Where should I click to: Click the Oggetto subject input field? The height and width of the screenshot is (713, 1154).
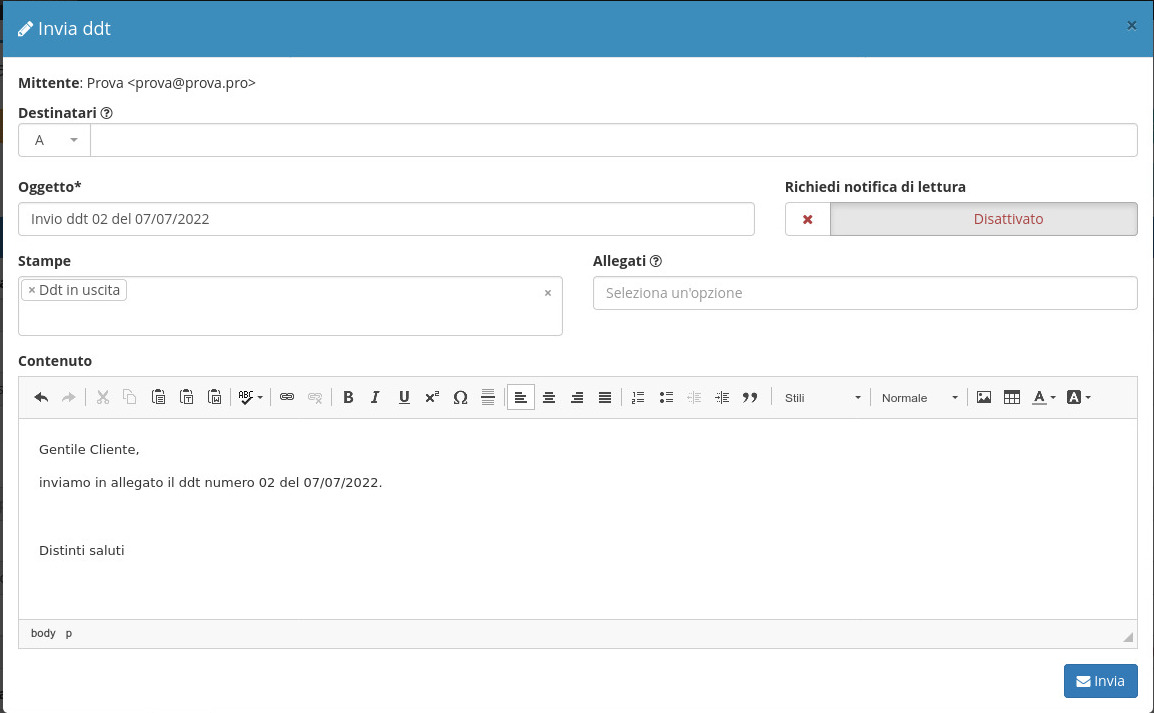click(x=386, y=219)
